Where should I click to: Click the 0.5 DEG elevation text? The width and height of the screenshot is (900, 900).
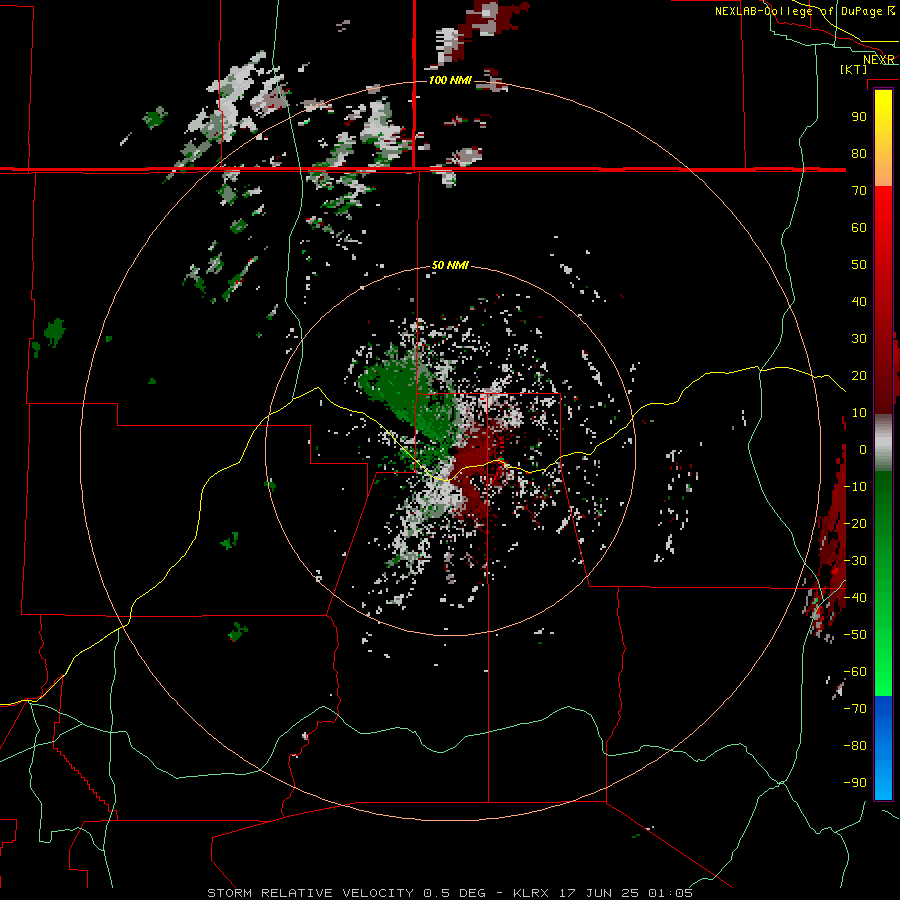454,893
